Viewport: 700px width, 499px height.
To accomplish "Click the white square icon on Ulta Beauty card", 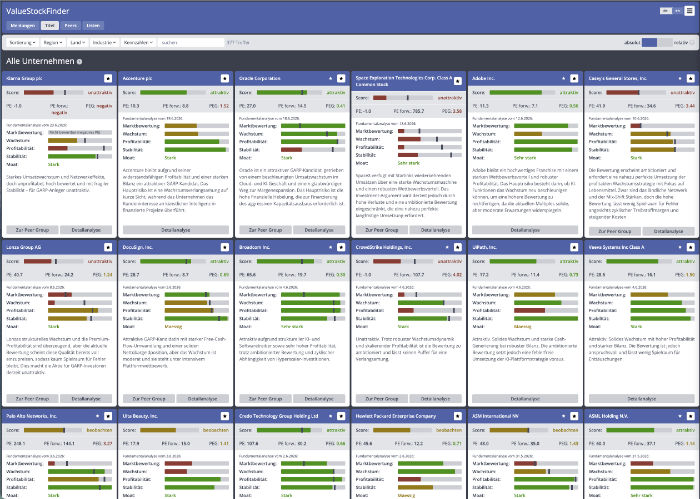I will [x=225, y=416].
